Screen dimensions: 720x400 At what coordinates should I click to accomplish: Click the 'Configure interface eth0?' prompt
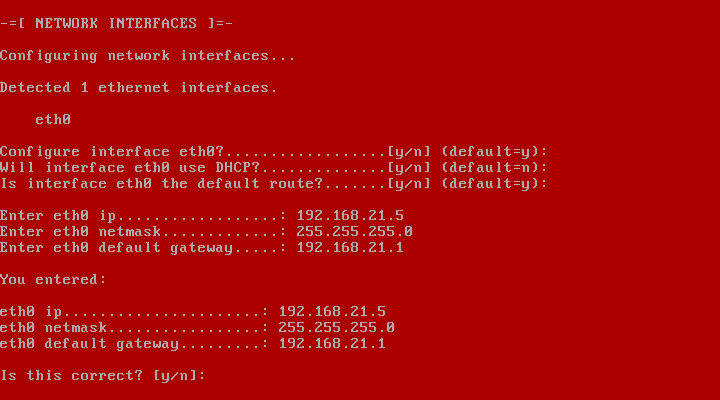click(x=112, y=152)
